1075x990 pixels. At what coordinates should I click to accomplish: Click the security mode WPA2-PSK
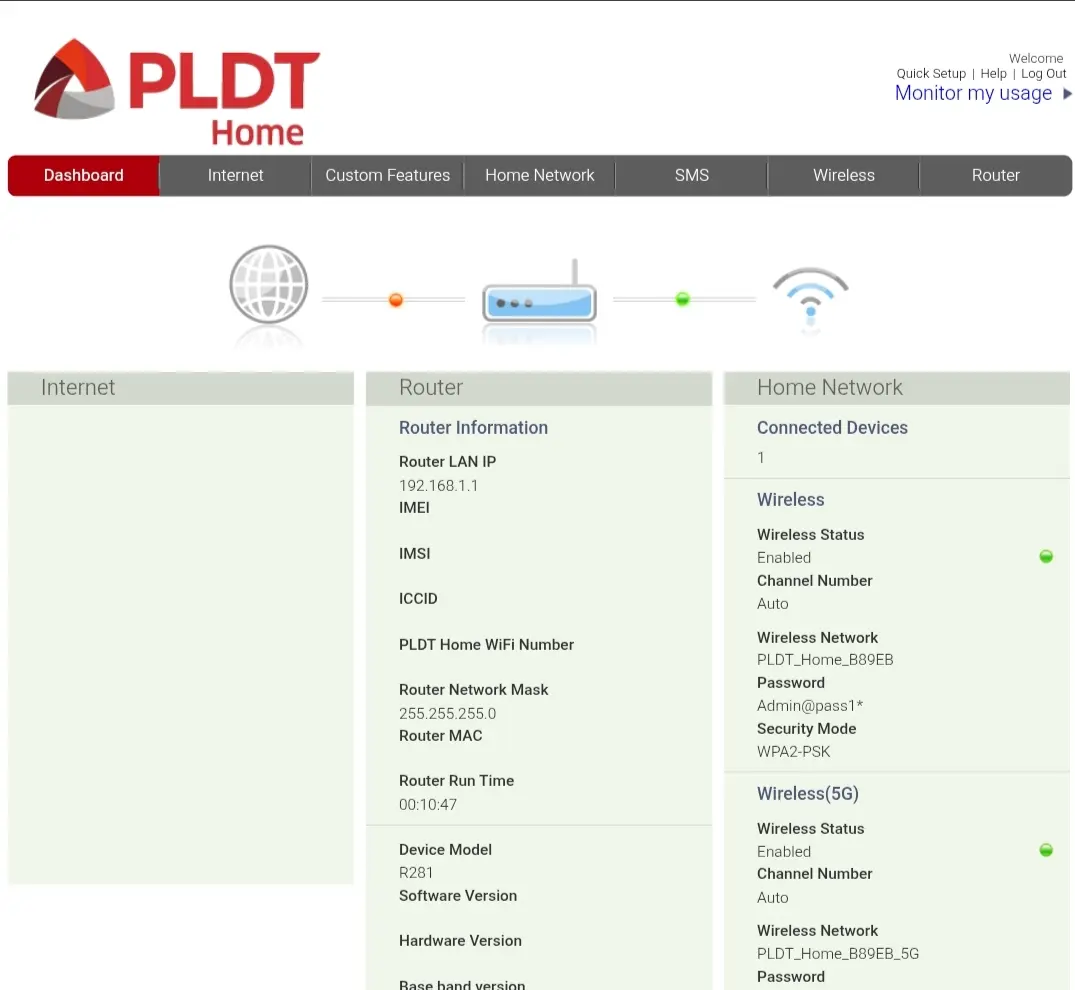click(793, 752)
